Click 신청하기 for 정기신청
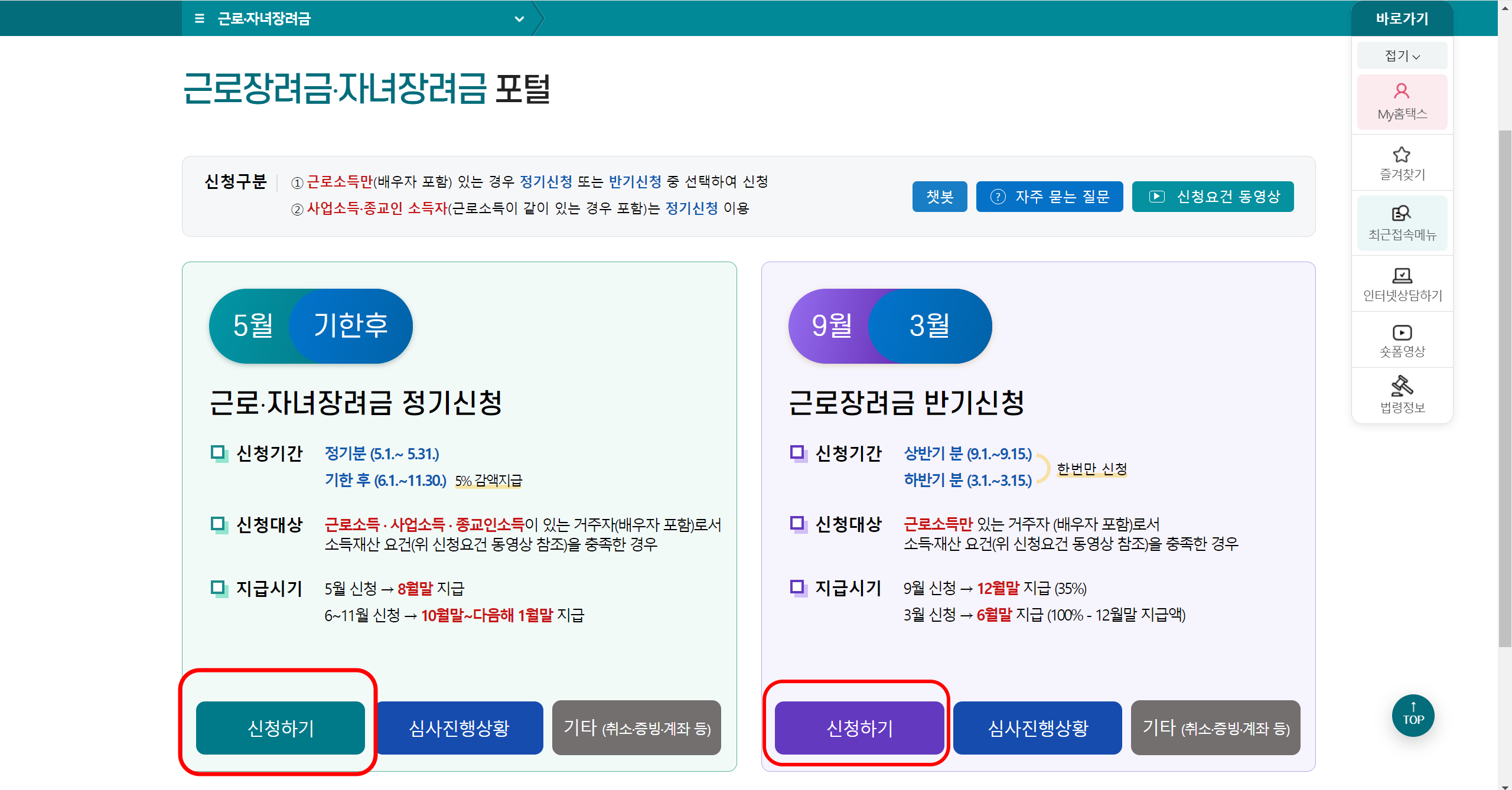Viewport: 1512px width, 790px height. point(281,728)
